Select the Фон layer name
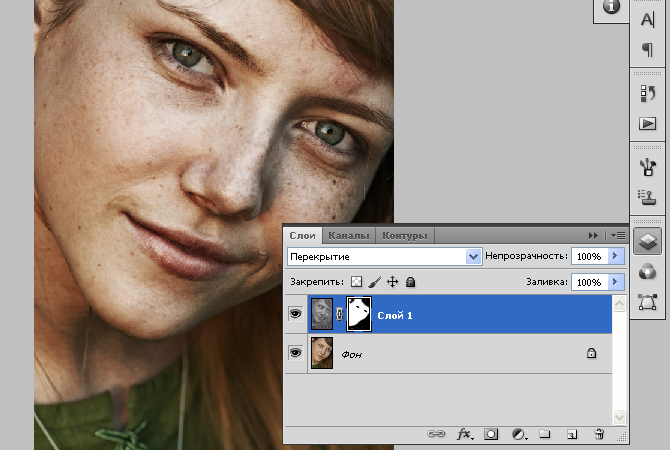The width and height of the screenshot is (670, 450). click(351, 354)
